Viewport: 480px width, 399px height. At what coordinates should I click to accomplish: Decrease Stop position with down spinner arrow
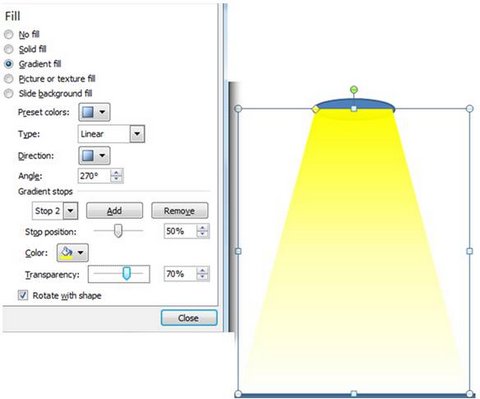pos(203,235)
